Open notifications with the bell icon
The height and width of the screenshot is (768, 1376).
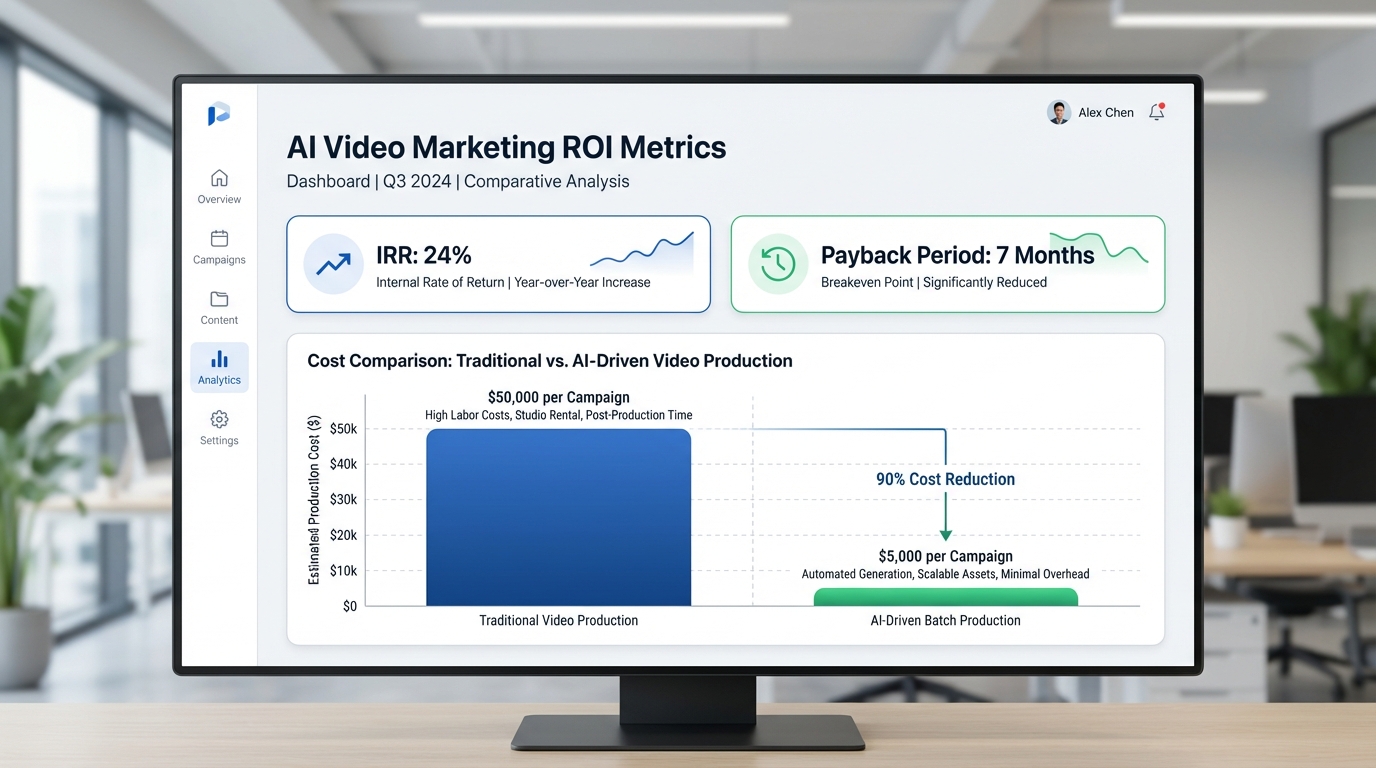pos(1156,112)
